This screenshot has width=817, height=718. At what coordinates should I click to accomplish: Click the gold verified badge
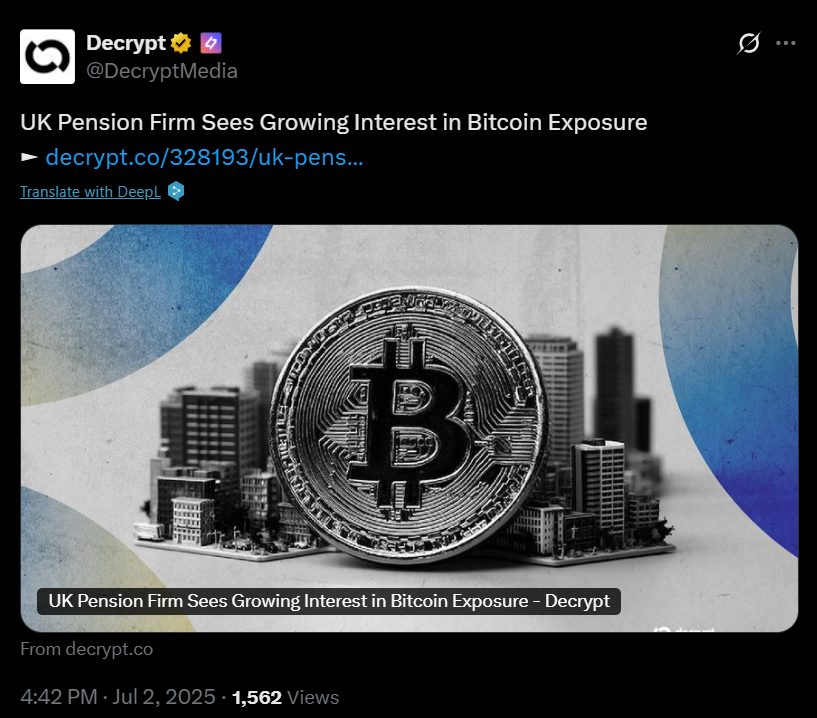pos(181,43)
